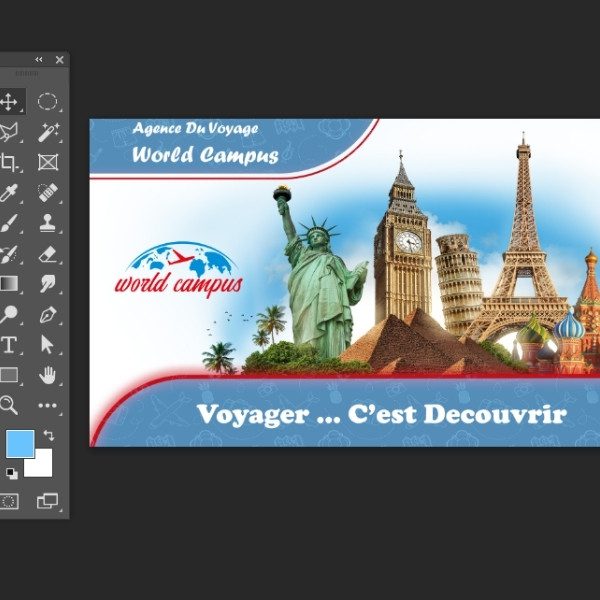
Task: Activate the Crop tool
Action: pos(9,162)
